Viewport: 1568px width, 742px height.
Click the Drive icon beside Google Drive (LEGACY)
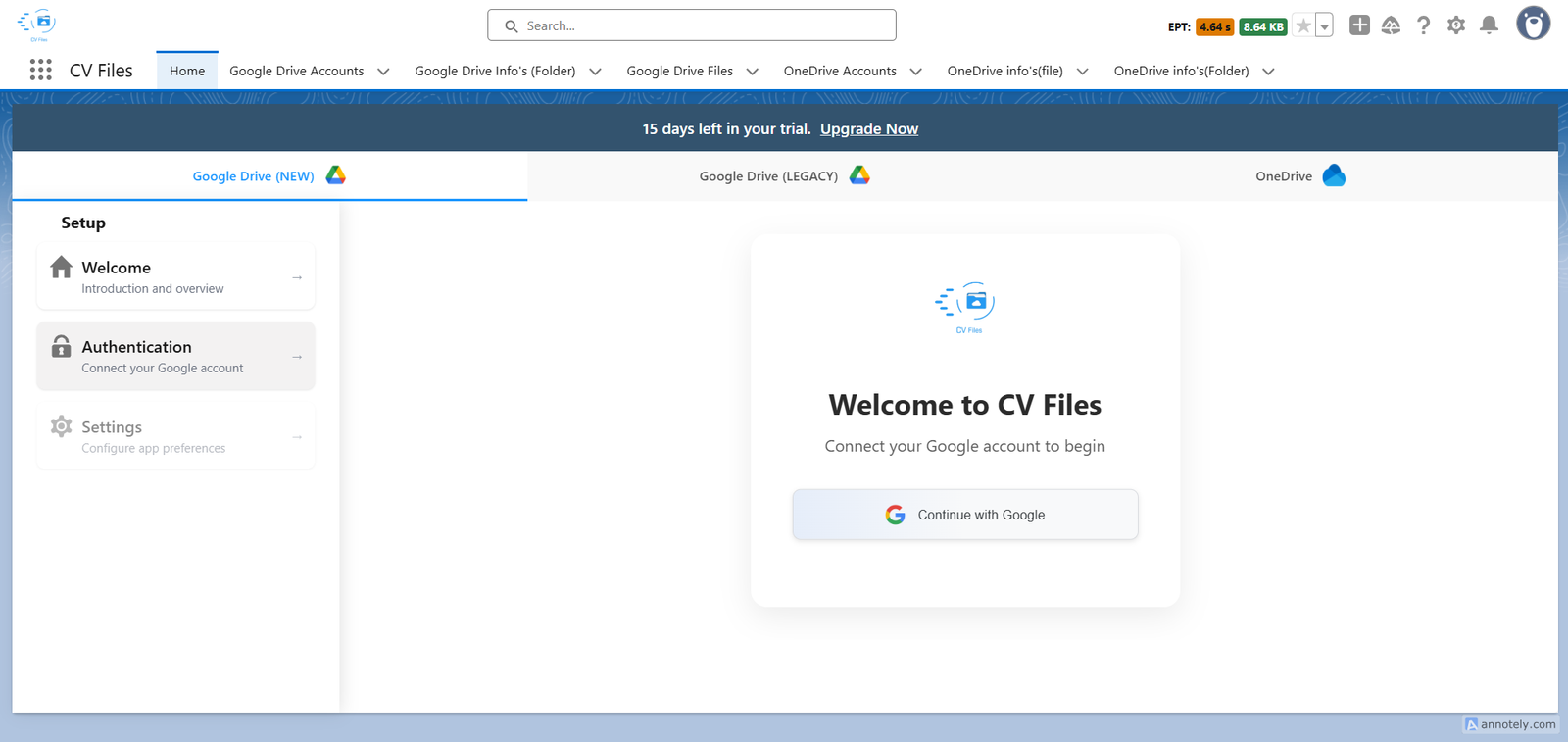(859, 175)
